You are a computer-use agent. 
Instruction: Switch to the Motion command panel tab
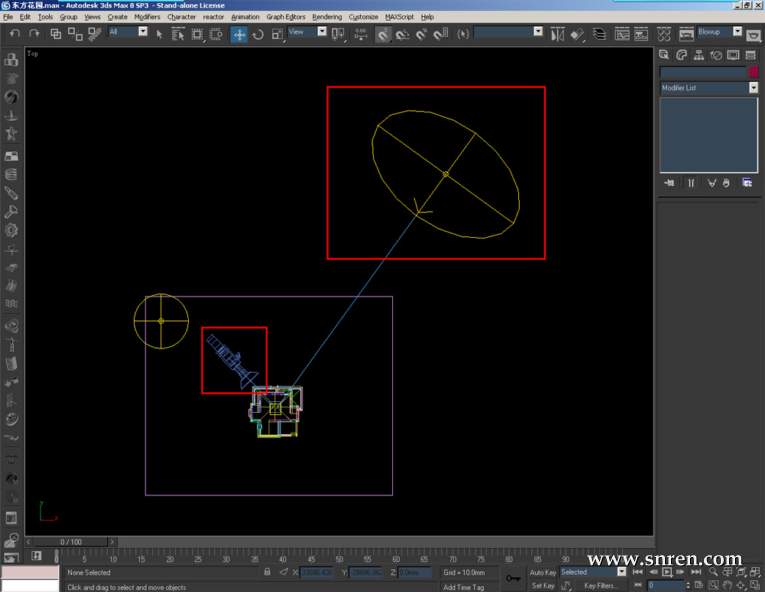tap(716, 55)
